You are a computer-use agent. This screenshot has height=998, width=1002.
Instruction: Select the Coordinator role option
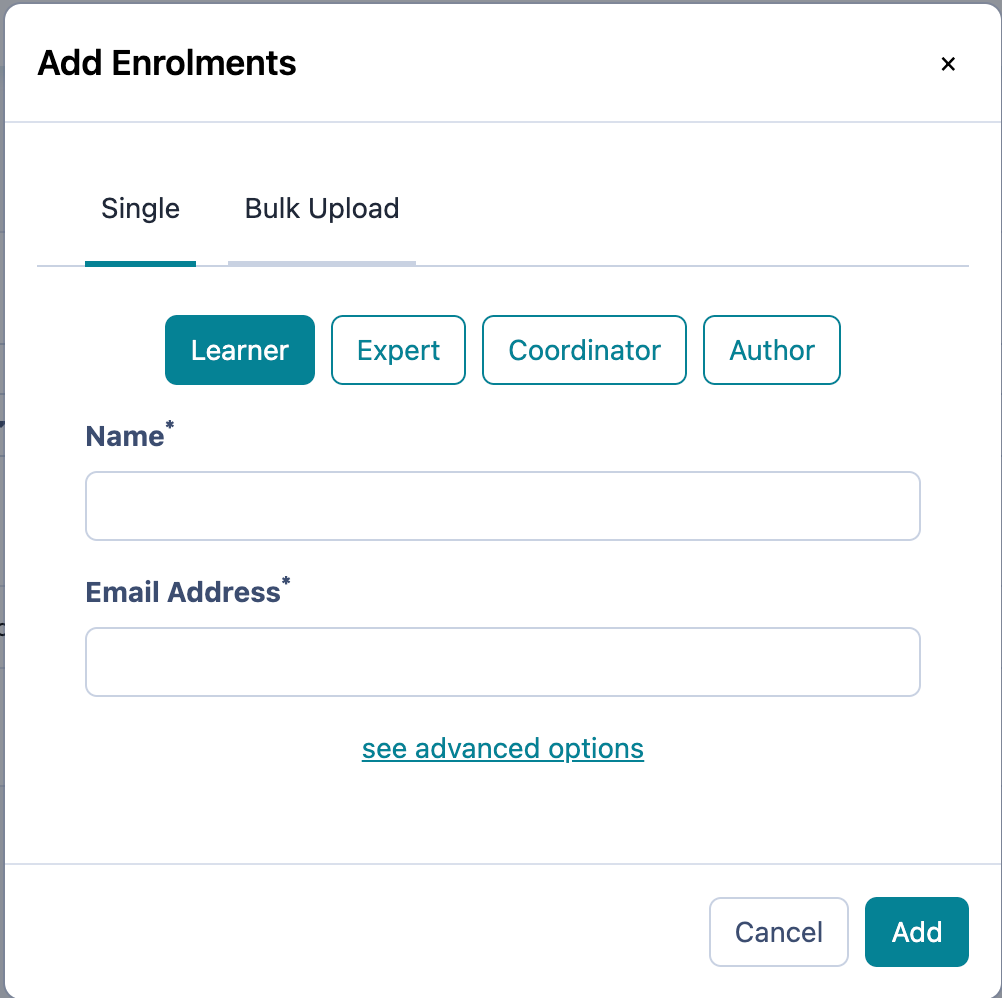584,350
